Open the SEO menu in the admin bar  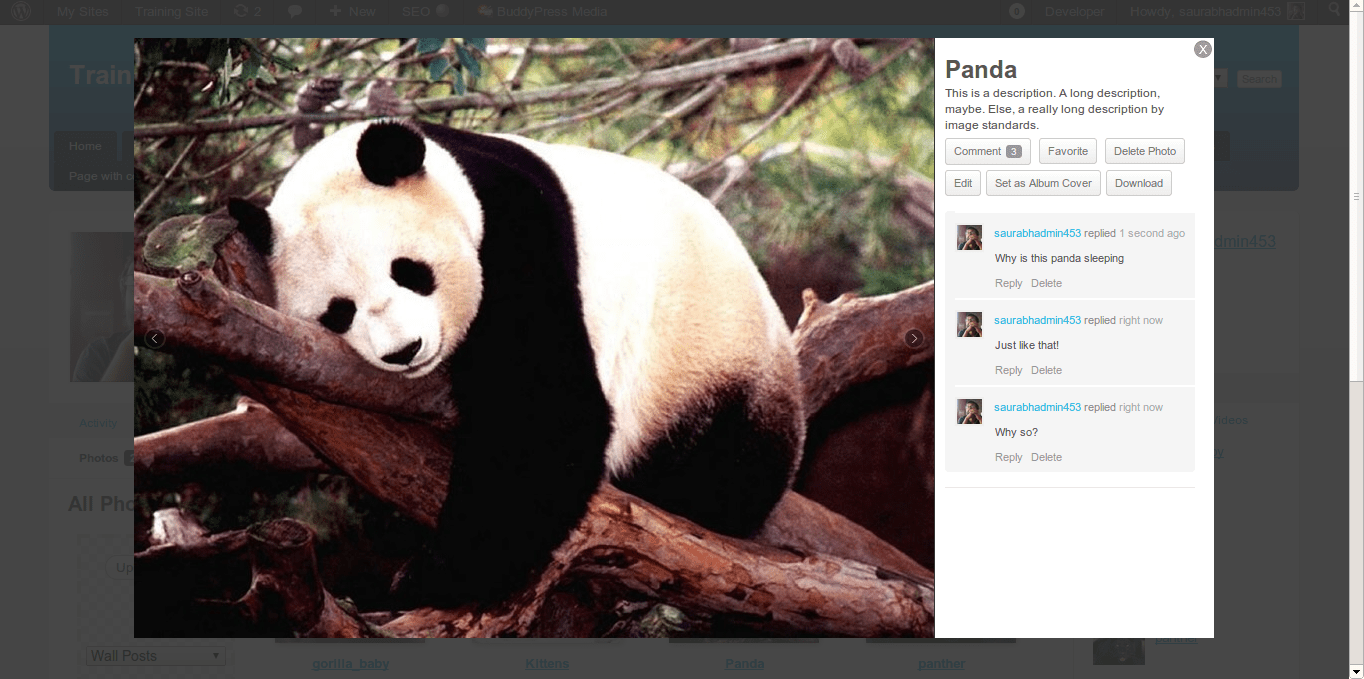pyautogui.click(x=424, y=12)
